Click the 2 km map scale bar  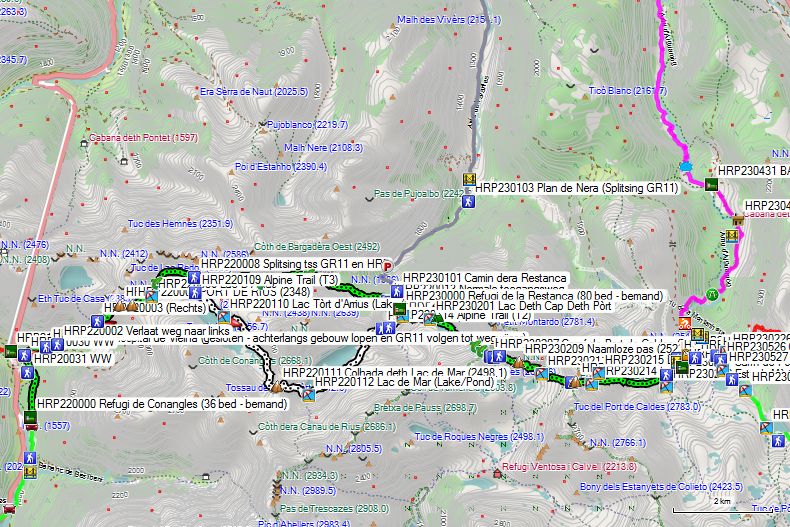(723, 510)
